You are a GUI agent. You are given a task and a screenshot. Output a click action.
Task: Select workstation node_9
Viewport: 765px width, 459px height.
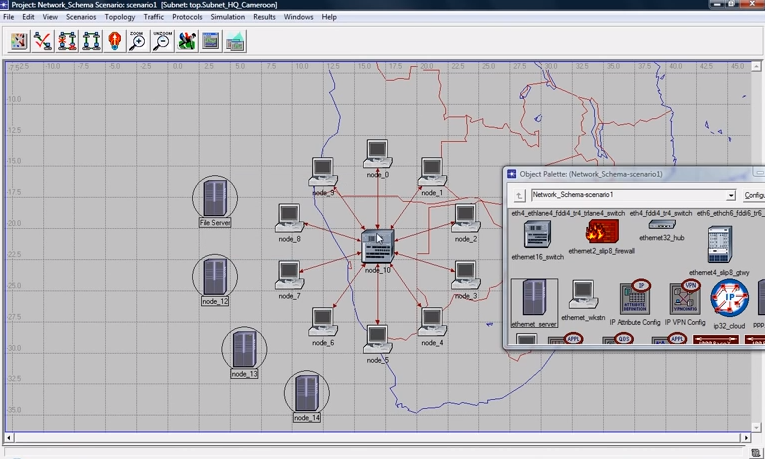coord(323,172)
